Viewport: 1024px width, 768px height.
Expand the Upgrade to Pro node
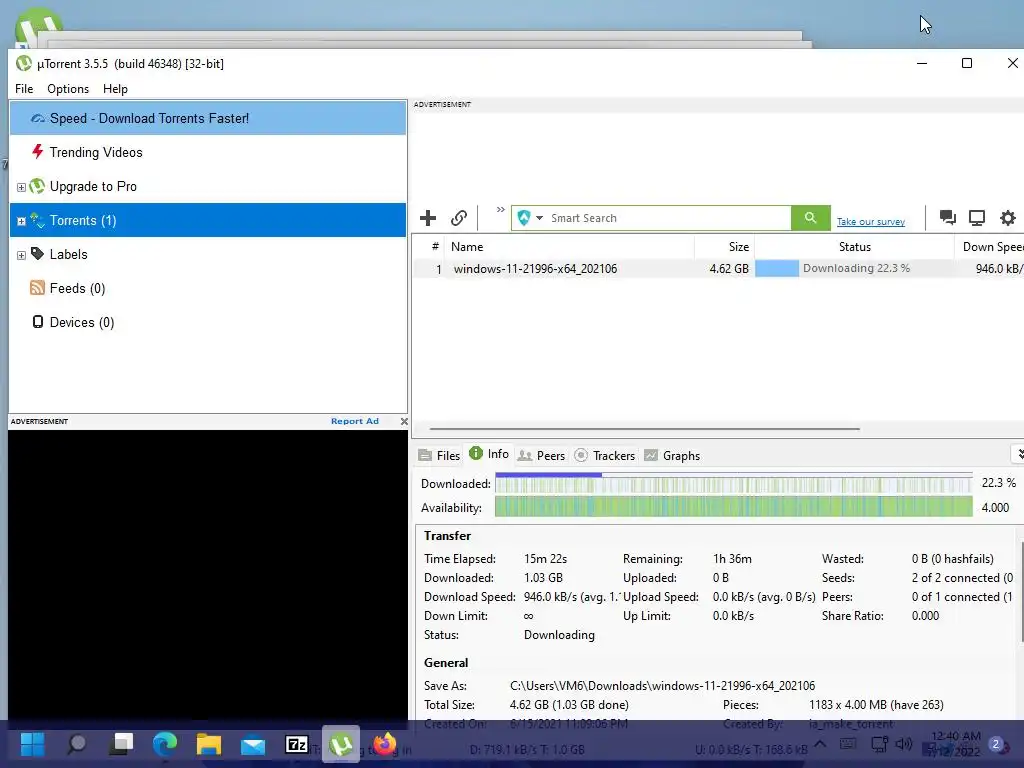[x=21, y=187]
